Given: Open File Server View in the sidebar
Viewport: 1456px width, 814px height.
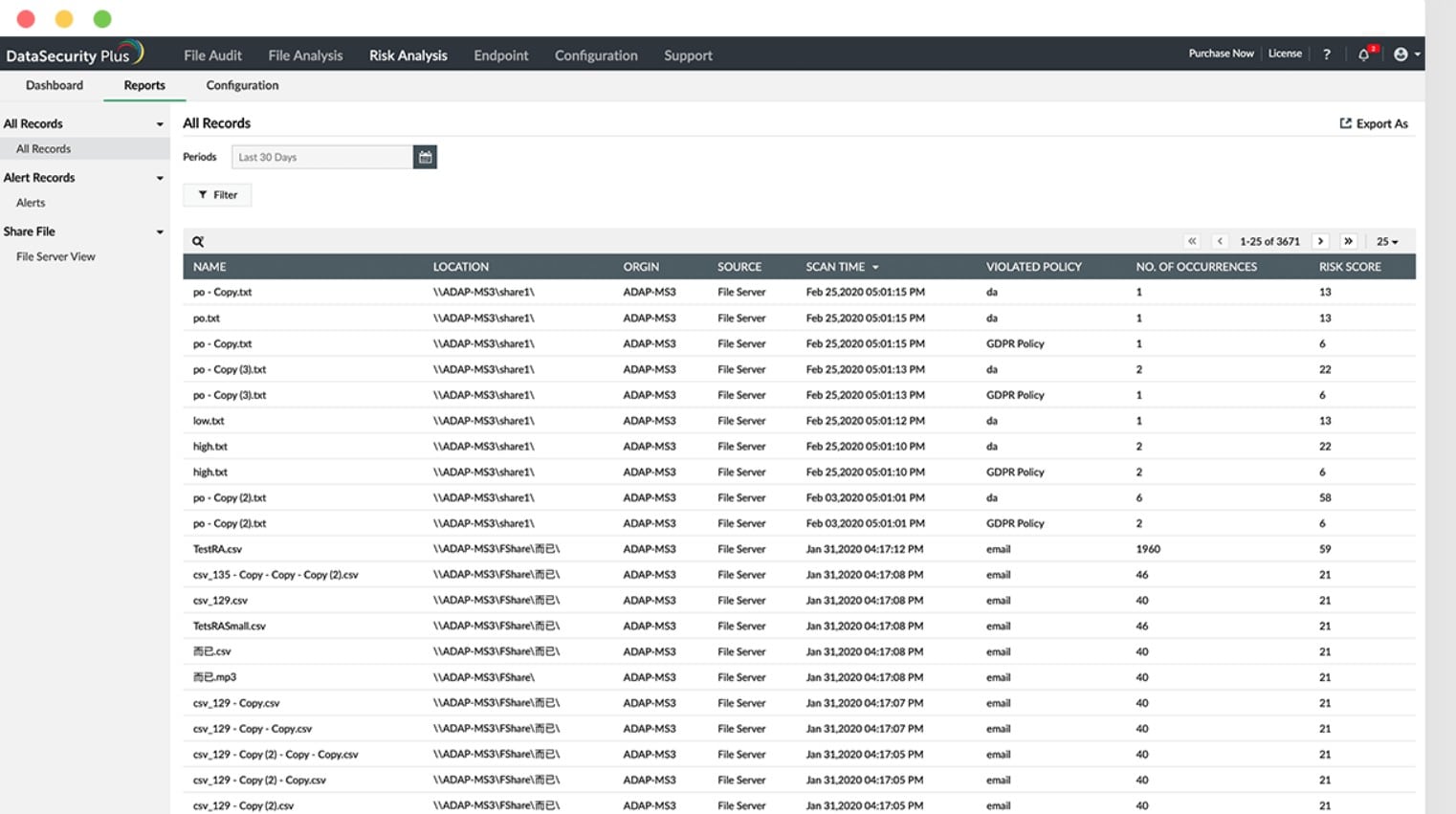Looking at the screenshot, I should pyautogui.click(x=55, y=256).
